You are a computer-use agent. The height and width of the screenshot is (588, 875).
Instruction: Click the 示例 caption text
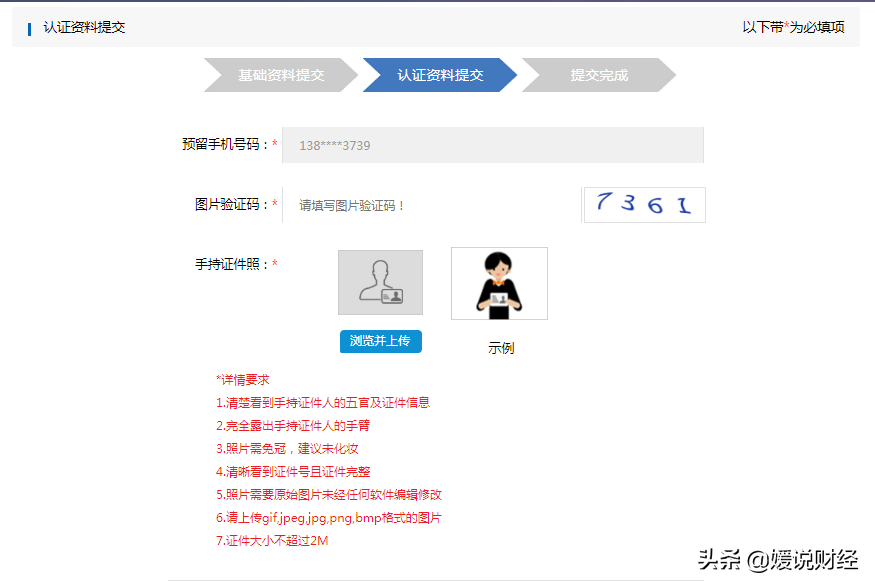pos(501,348)
